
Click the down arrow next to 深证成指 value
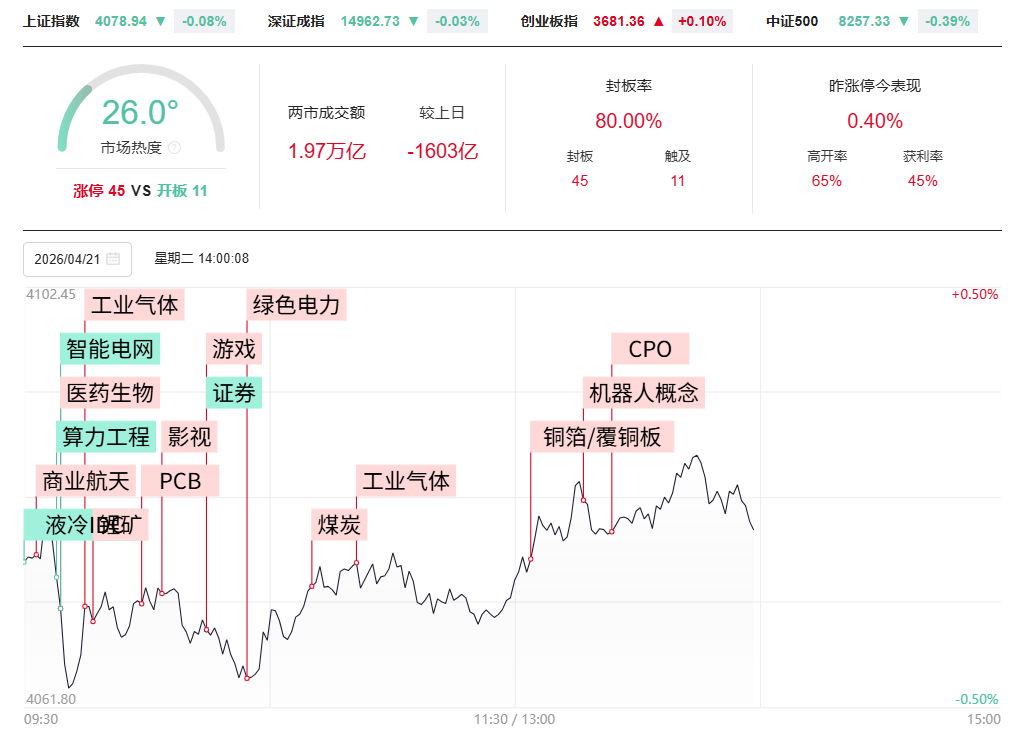click(x=414, y=21)
